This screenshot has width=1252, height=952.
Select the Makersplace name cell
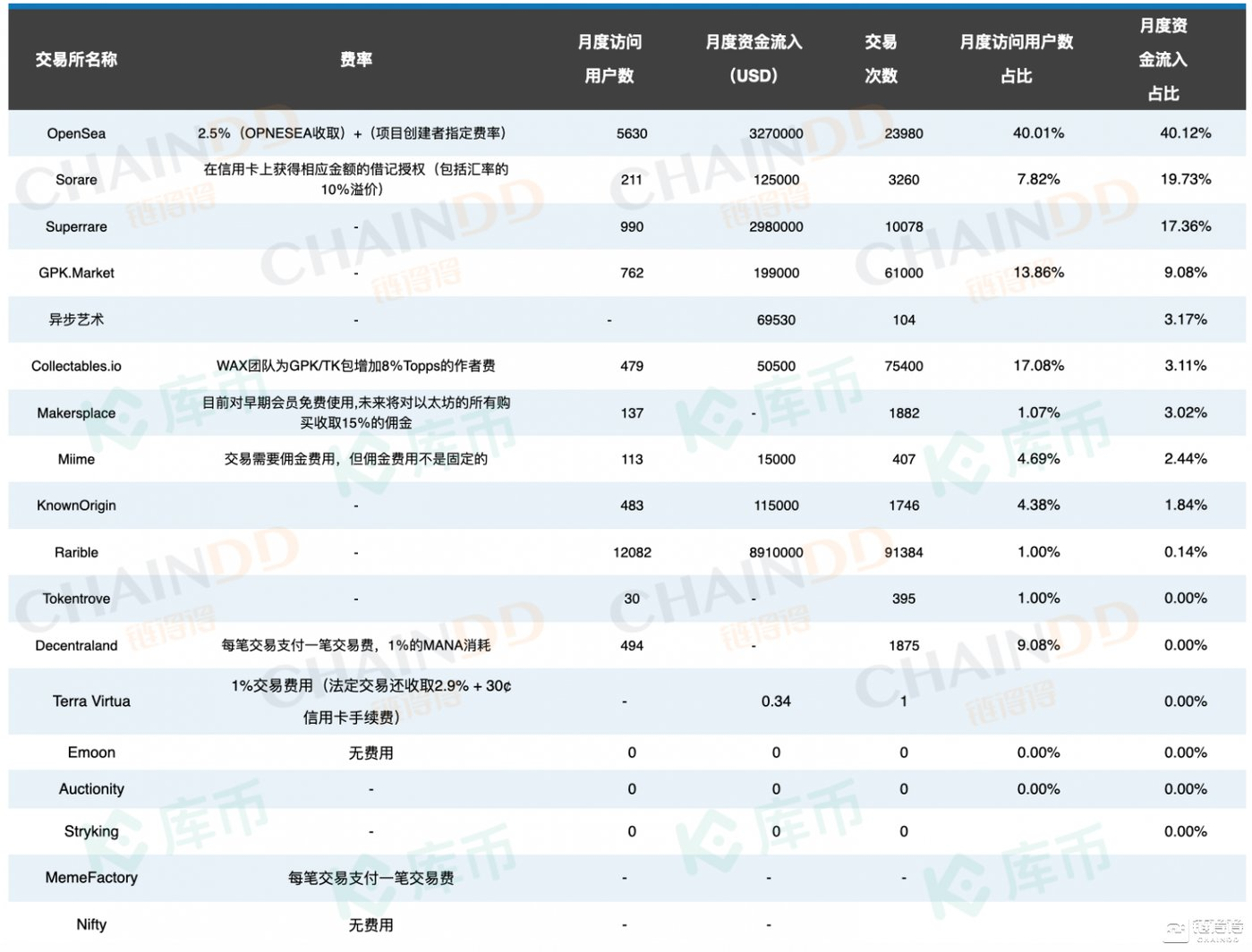(x=76, y=412)
